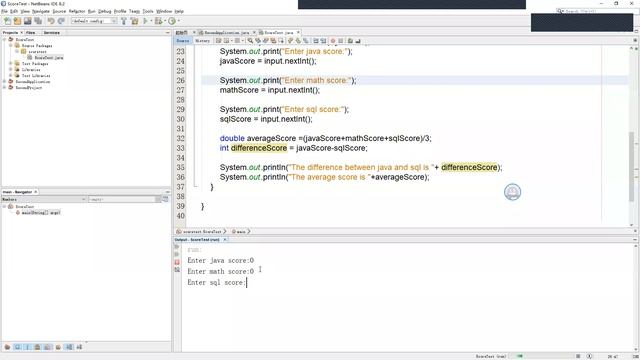This screenshot has width=640, height=360.
Task: Open the Navigate menu
Action: pos(40,11)
